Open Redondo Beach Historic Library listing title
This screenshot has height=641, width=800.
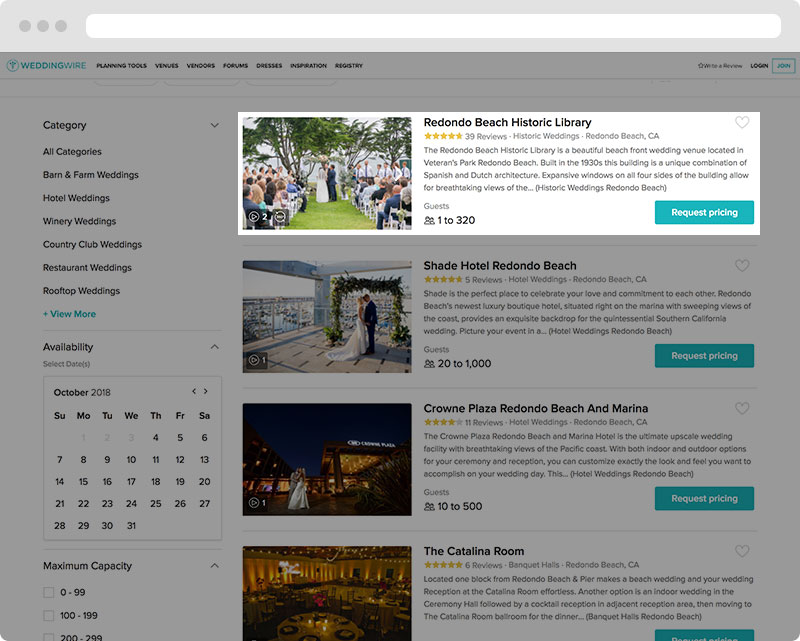click(507, 122)
